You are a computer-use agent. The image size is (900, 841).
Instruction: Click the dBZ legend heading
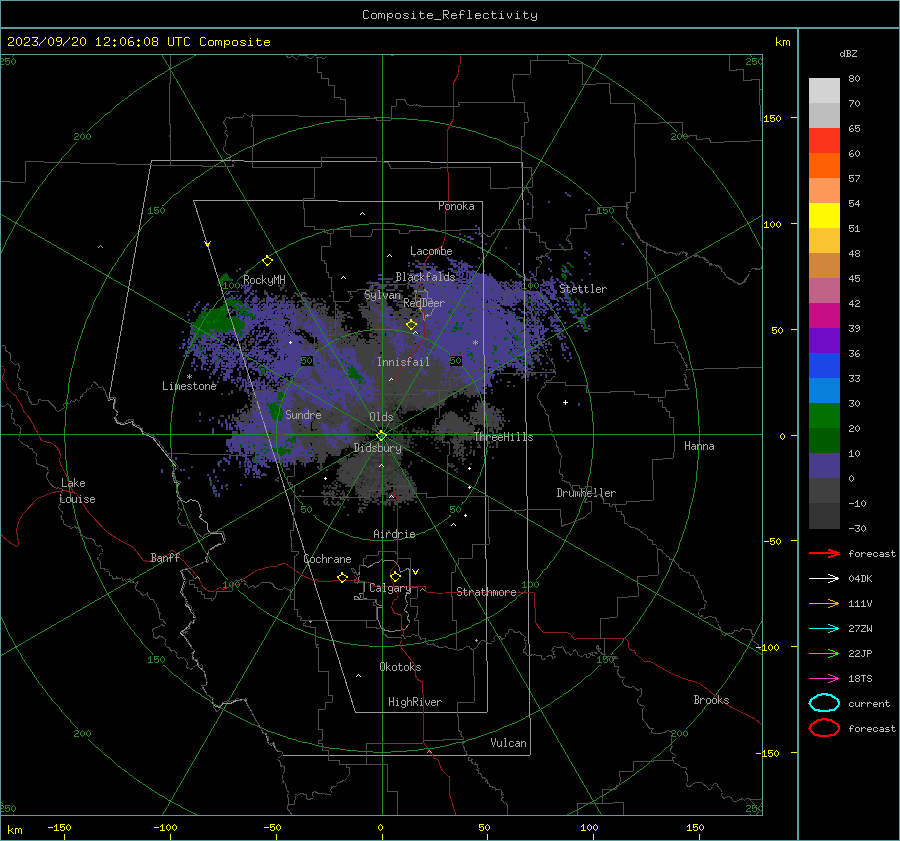coord(848,54)
